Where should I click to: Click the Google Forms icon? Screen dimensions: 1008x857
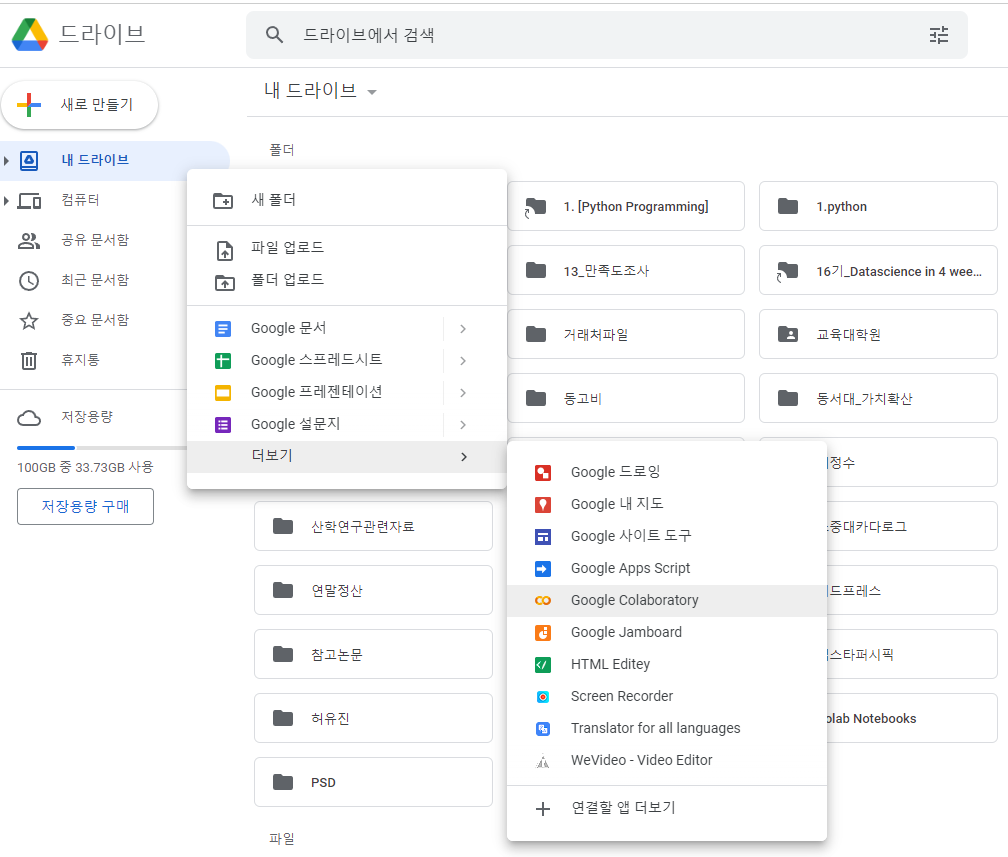(x=222, y=424)
